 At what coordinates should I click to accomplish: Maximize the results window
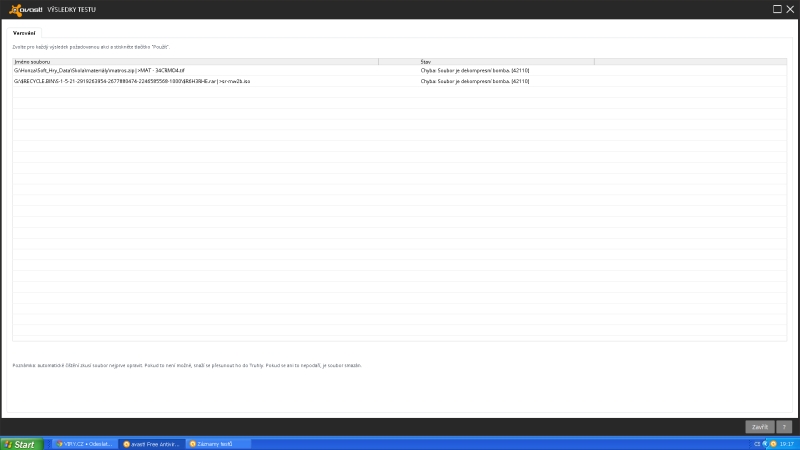click(x=777, y=8)
